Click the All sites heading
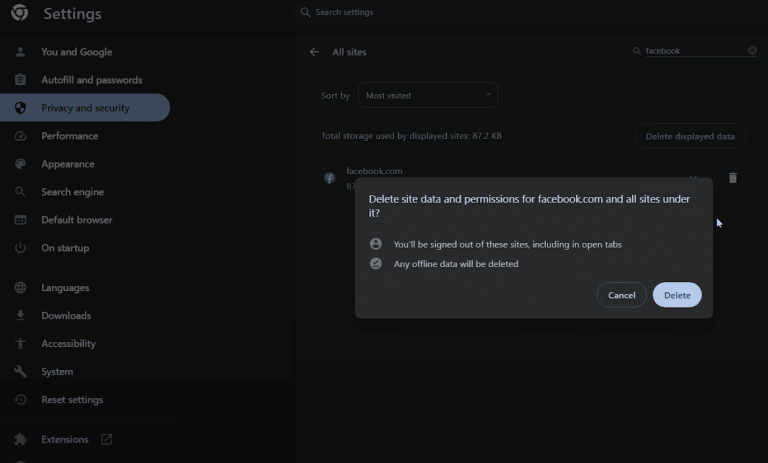Image resolution: width=768 pixels, height=463 pixels. (349, 52)
